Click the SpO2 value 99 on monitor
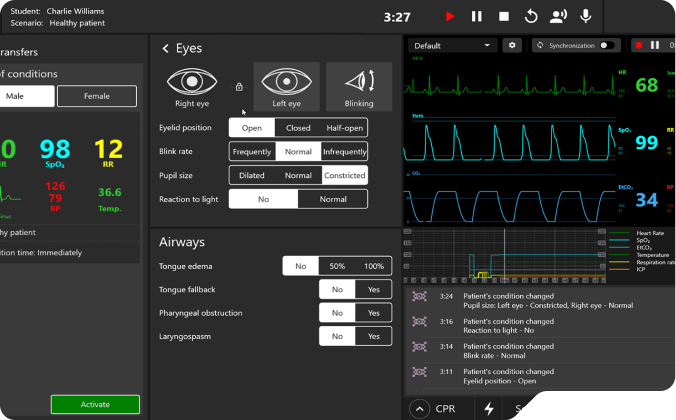The width and height of the screenshot is (676, 420). coord(647,142)
